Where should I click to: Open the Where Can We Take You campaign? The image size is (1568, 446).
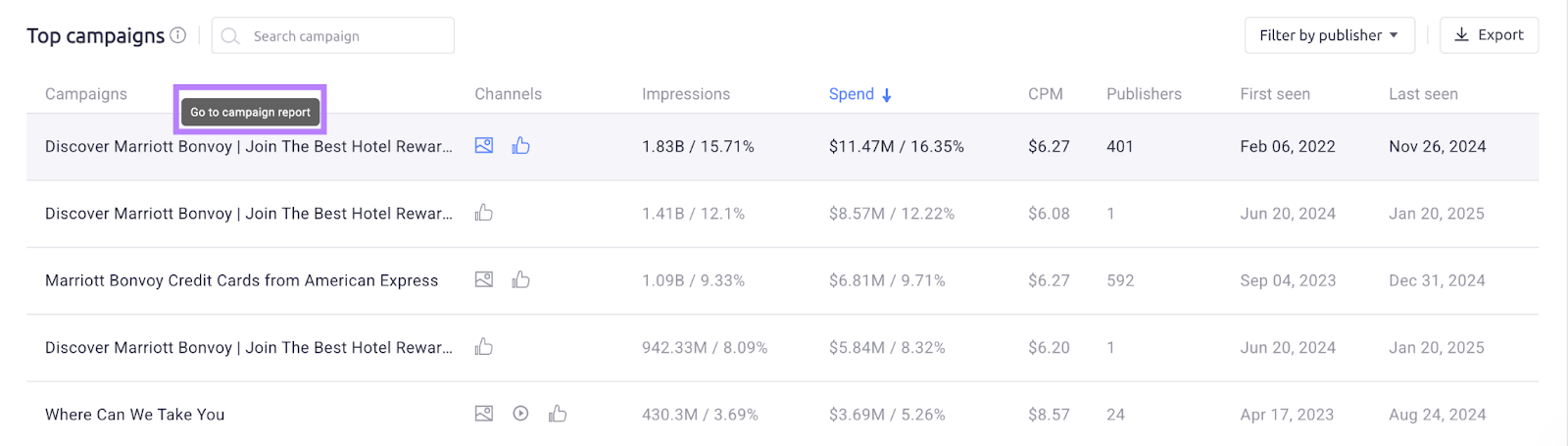tap(135, 415)
